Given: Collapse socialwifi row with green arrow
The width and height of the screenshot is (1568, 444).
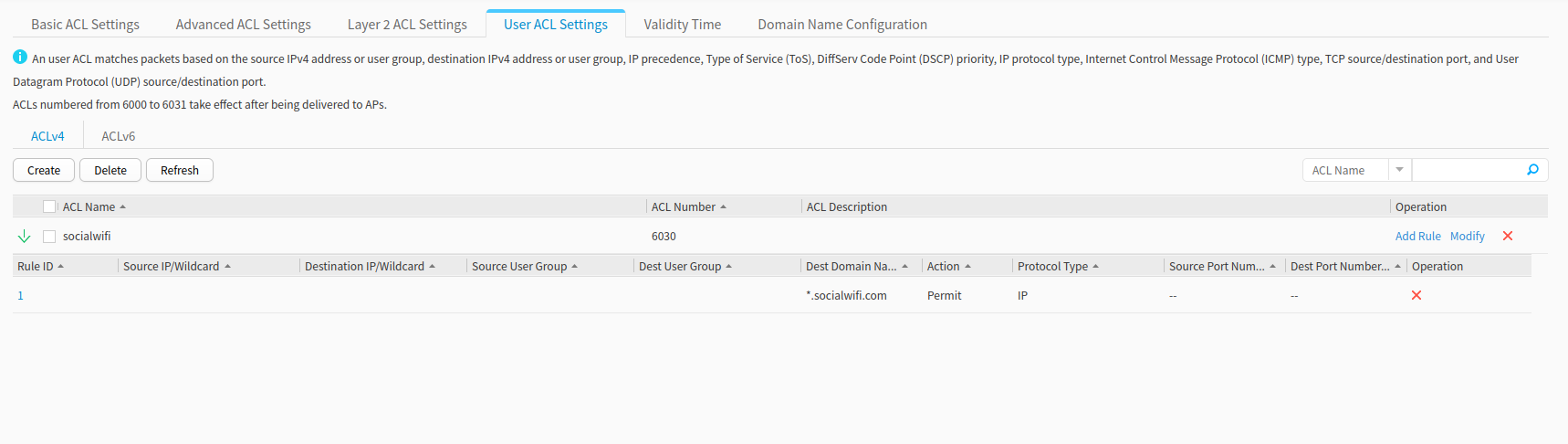Looking at the screenshot, I should (x=25, y=237).
